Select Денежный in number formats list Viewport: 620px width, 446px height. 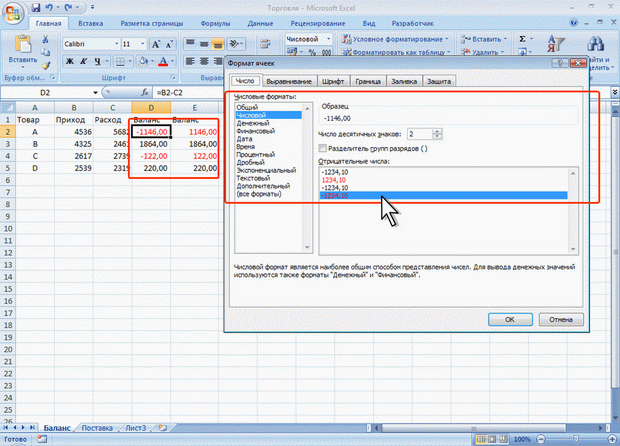click(x=253, y=123)
